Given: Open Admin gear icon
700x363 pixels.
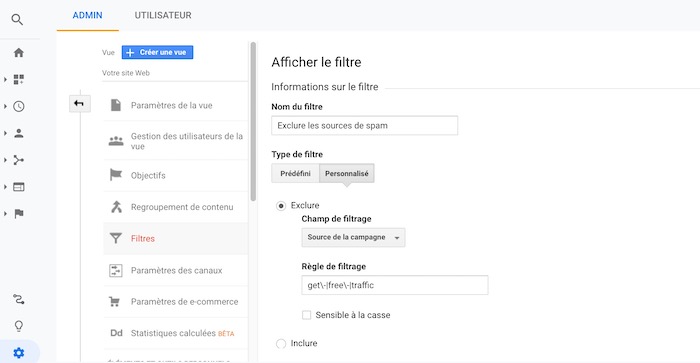Looking at the screenshot, I should pos(18,353).
